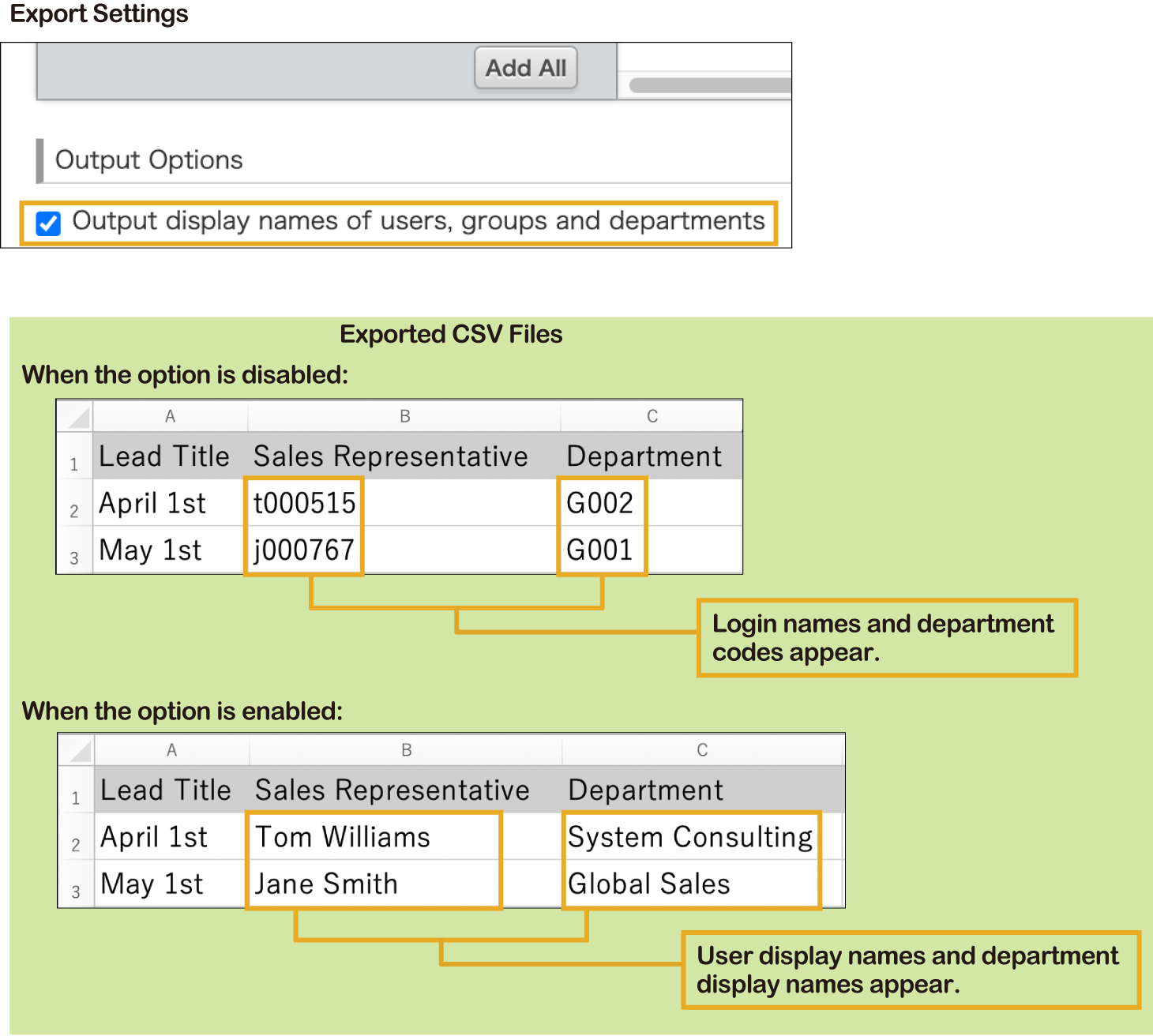Image resolution: width=1153 pixels, height=1036 pixels.
Task: Click the "Login names and department codes appear" callout
Action: [887, 638]
